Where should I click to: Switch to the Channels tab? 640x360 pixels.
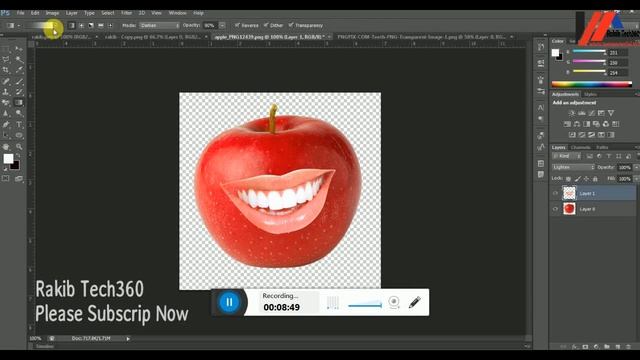[x=580, y=147]
